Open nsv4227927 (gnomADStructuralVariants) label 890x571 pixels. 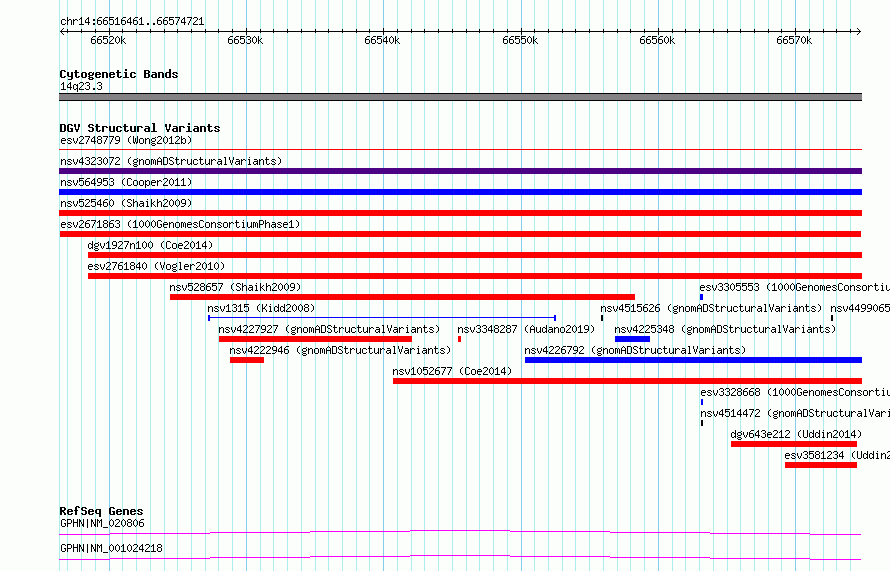click(x=329, y=329)
